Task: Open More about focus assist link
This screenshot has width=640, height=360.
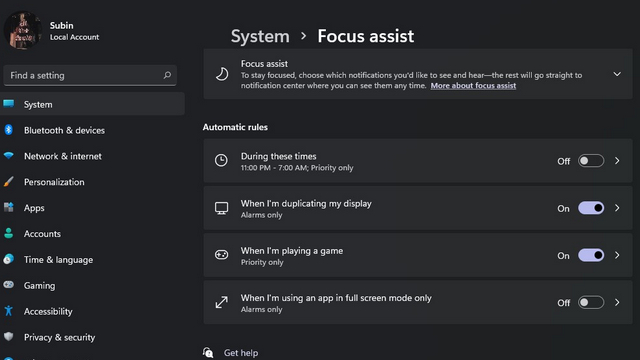Action: coord(473,86)
